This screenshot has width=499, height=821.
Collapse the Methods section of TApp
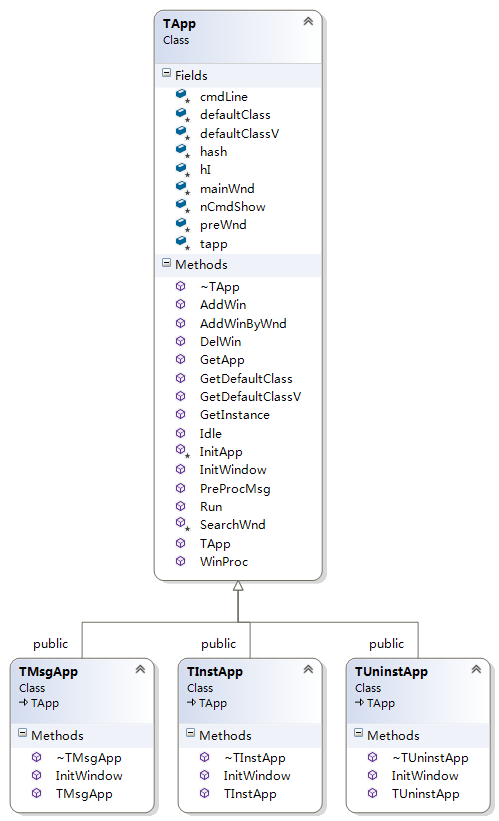pos(167,262)
